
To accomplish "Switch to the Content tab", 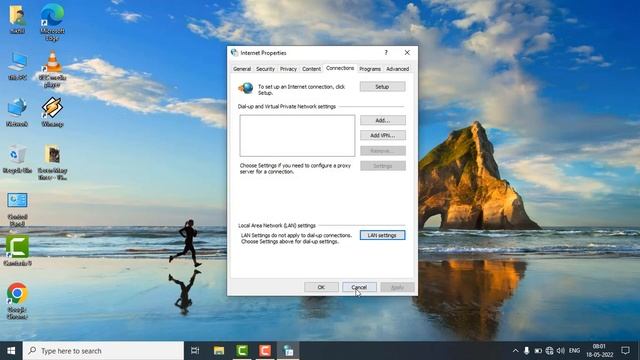I will click(x=311, y=69).
